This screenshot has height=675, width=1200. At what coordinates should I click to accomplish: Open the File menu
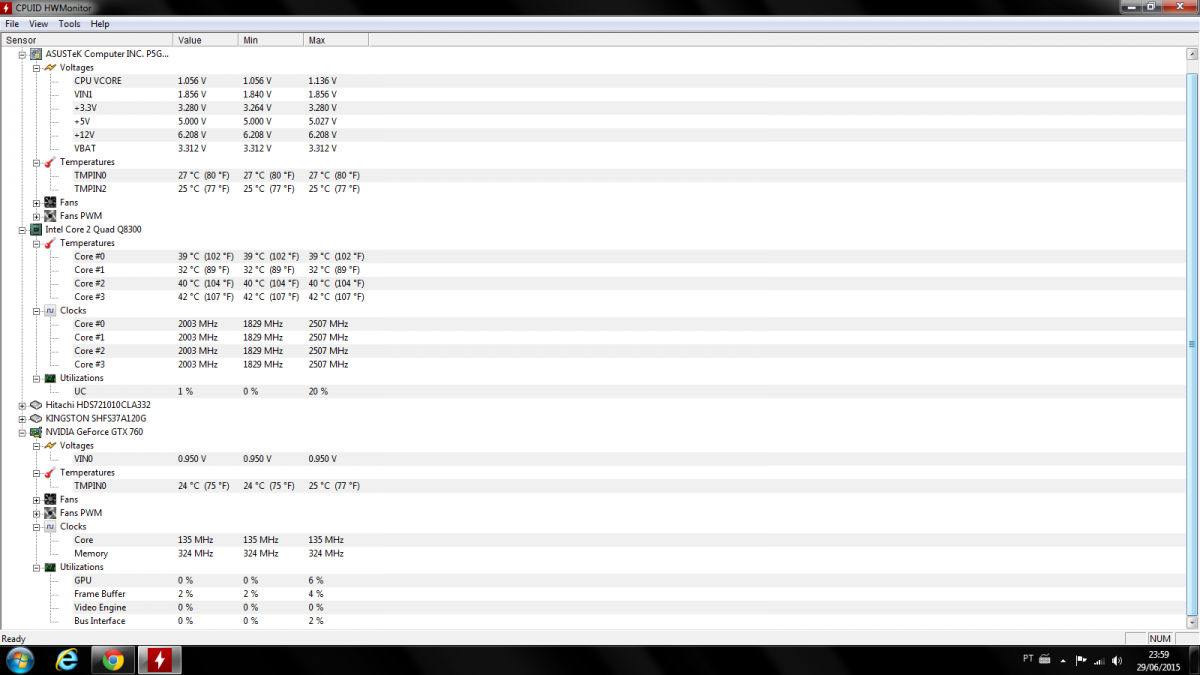12,23
